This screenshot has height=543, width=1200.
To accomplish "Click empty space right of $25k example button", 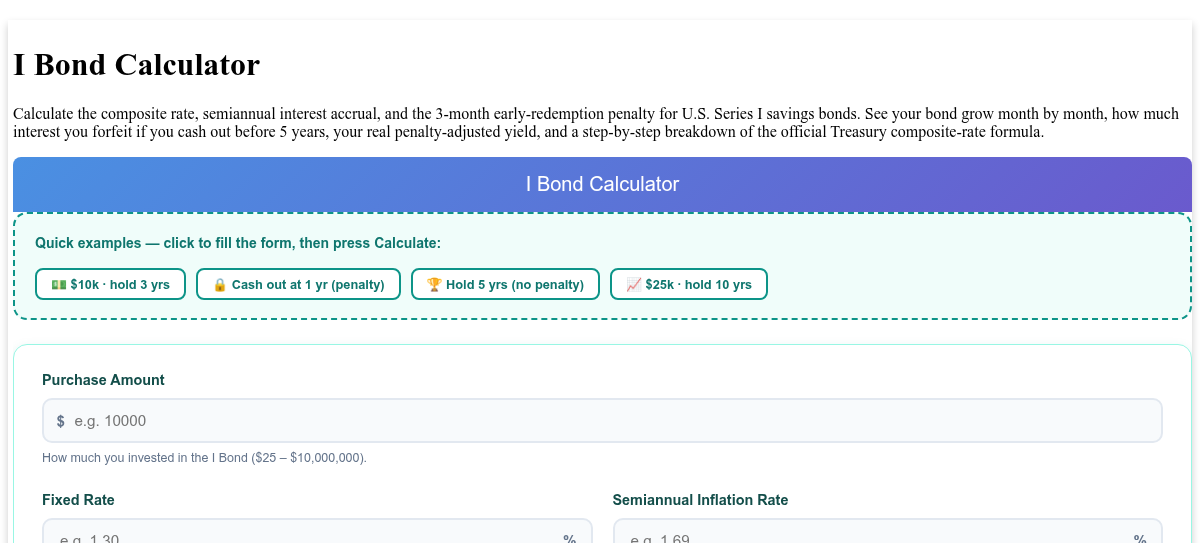I will 975,284.
